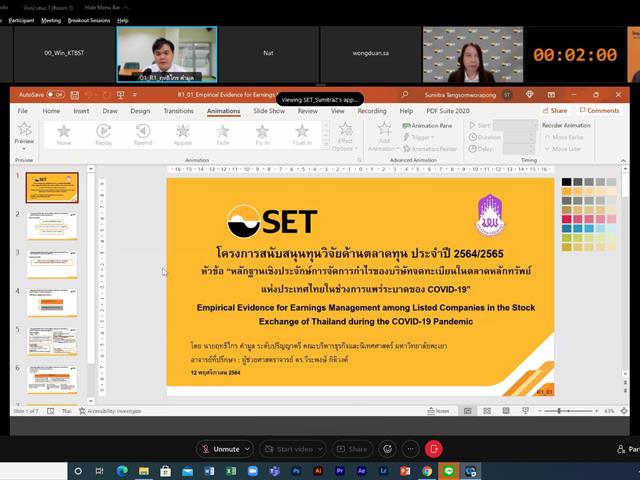The image size is (640, 480).
Task: Select the Replay animation effect
Action: [103, 135]
